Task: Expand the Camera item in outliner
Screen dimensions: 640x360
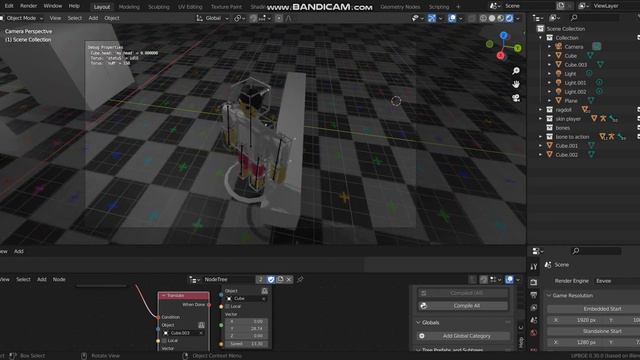Action: 549,47
